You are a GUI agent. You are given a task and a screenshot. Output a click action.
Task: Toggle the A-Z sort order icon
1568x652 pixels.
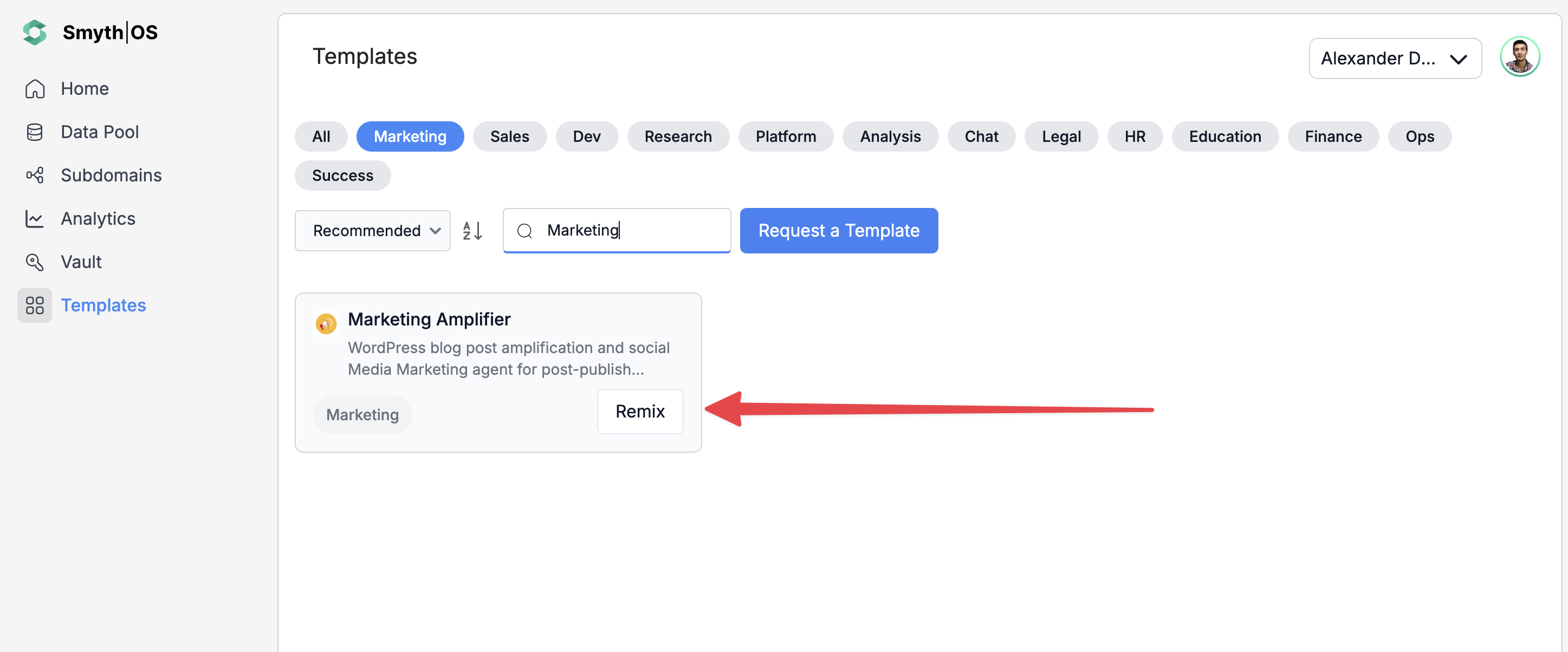[473, 231]
